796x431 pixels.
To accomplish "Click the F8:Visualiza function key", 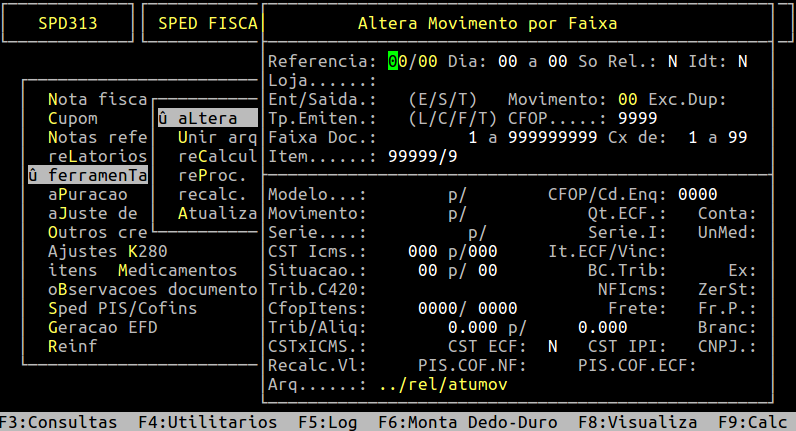I will pyautogui.click(x=639, y=422).
